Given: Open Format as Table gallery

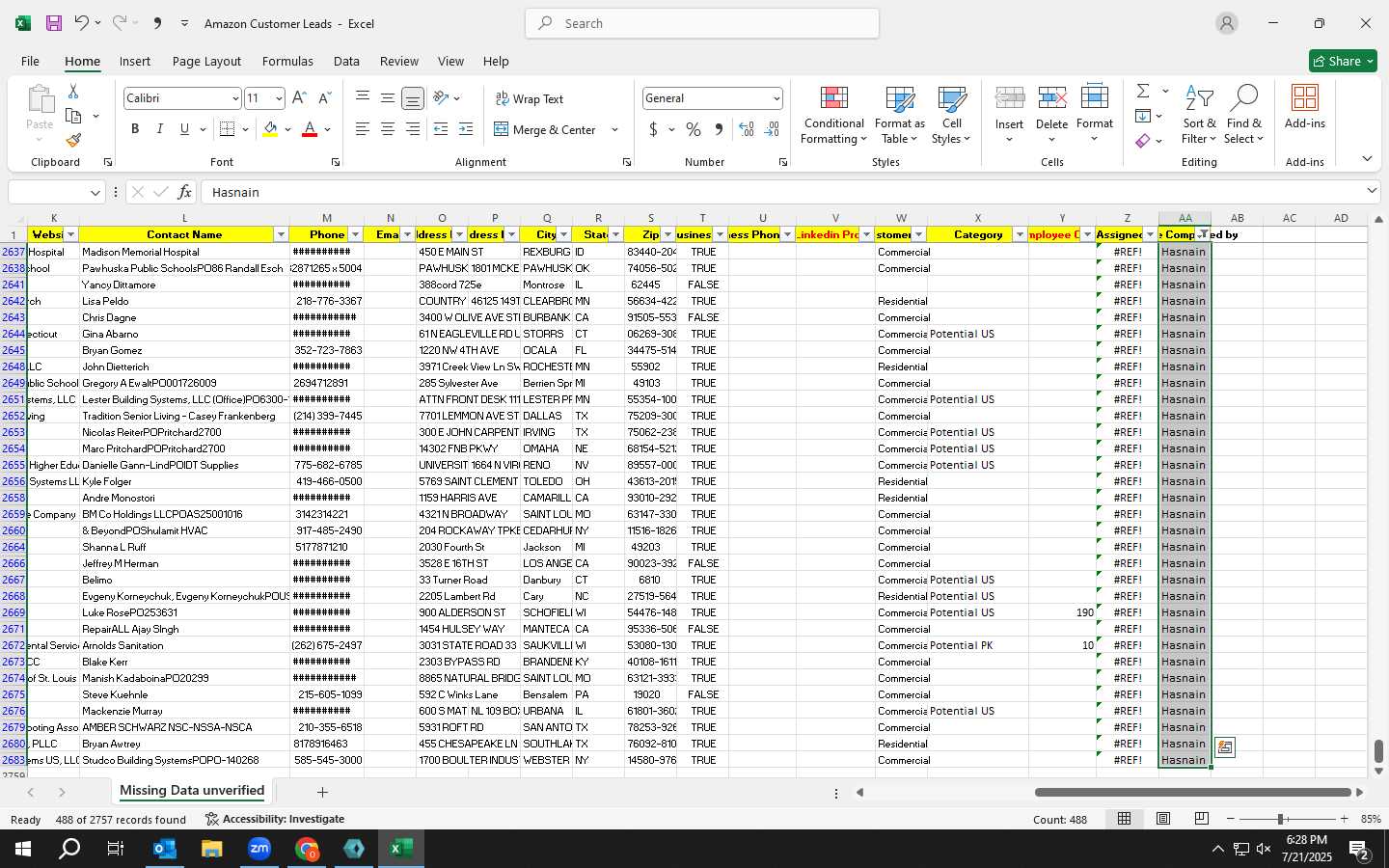Looking at the screenshot, I should click(x=899, y=116).
